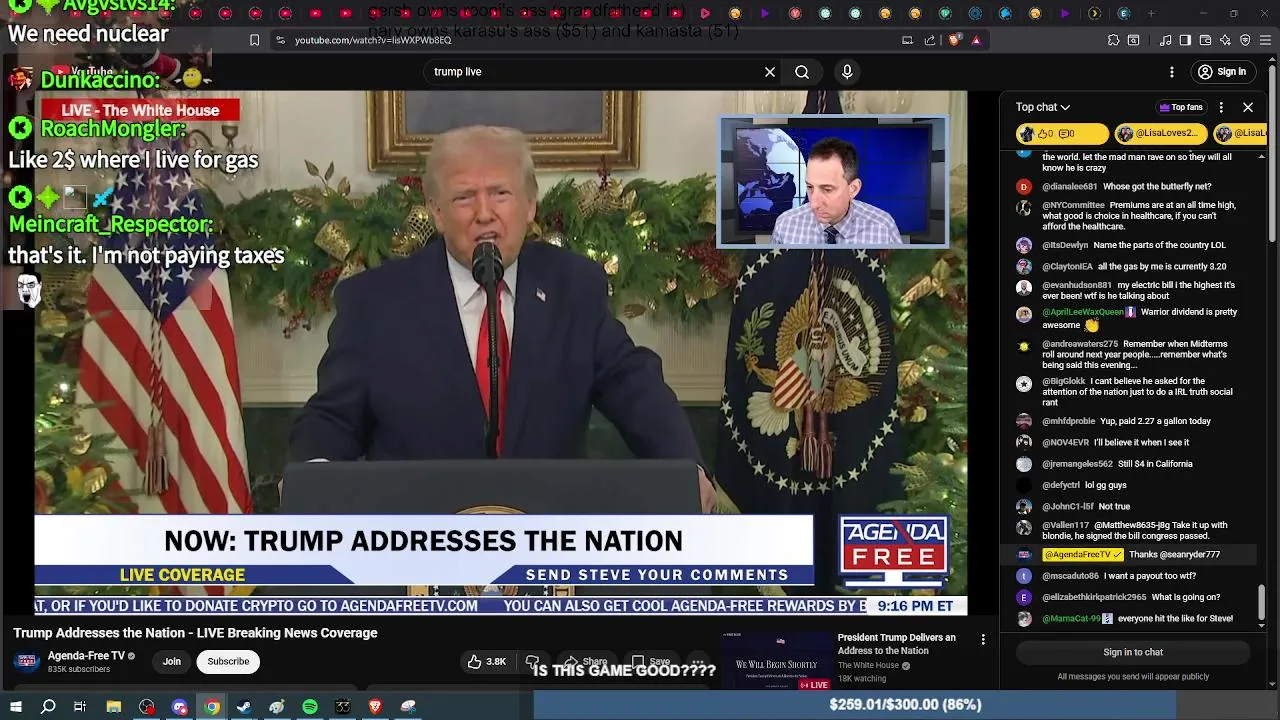Start voice search with microphone icon

pyautogui.click(x=847, y=72)
